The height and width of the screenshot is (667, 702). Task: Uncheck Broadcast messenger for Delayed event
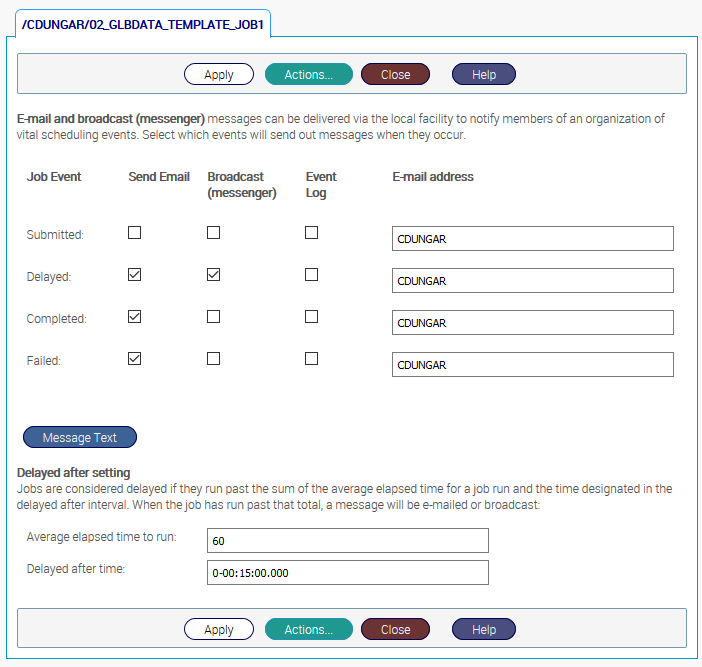tap(213, 275)
